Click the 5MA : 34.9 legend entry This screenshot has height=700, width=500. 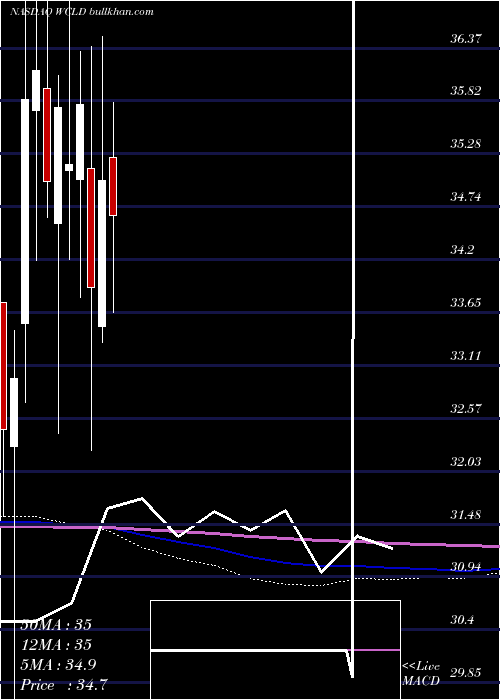click(59, 665)
